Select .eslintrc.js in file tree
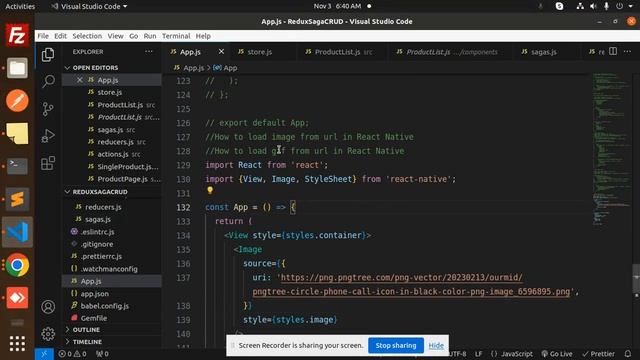The image size is (640, 360). (112, 232)
